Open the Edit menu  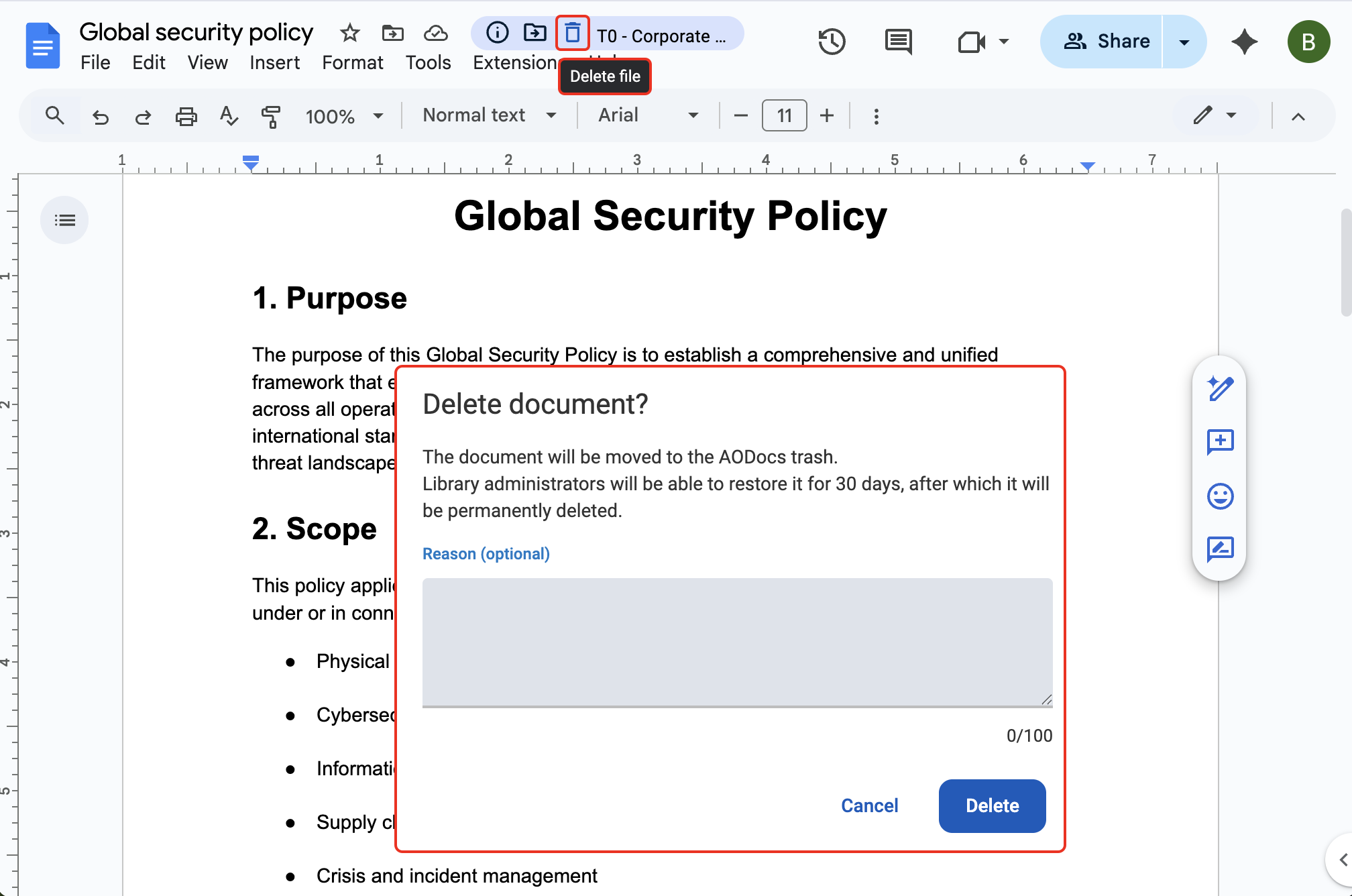pos(148,62)
